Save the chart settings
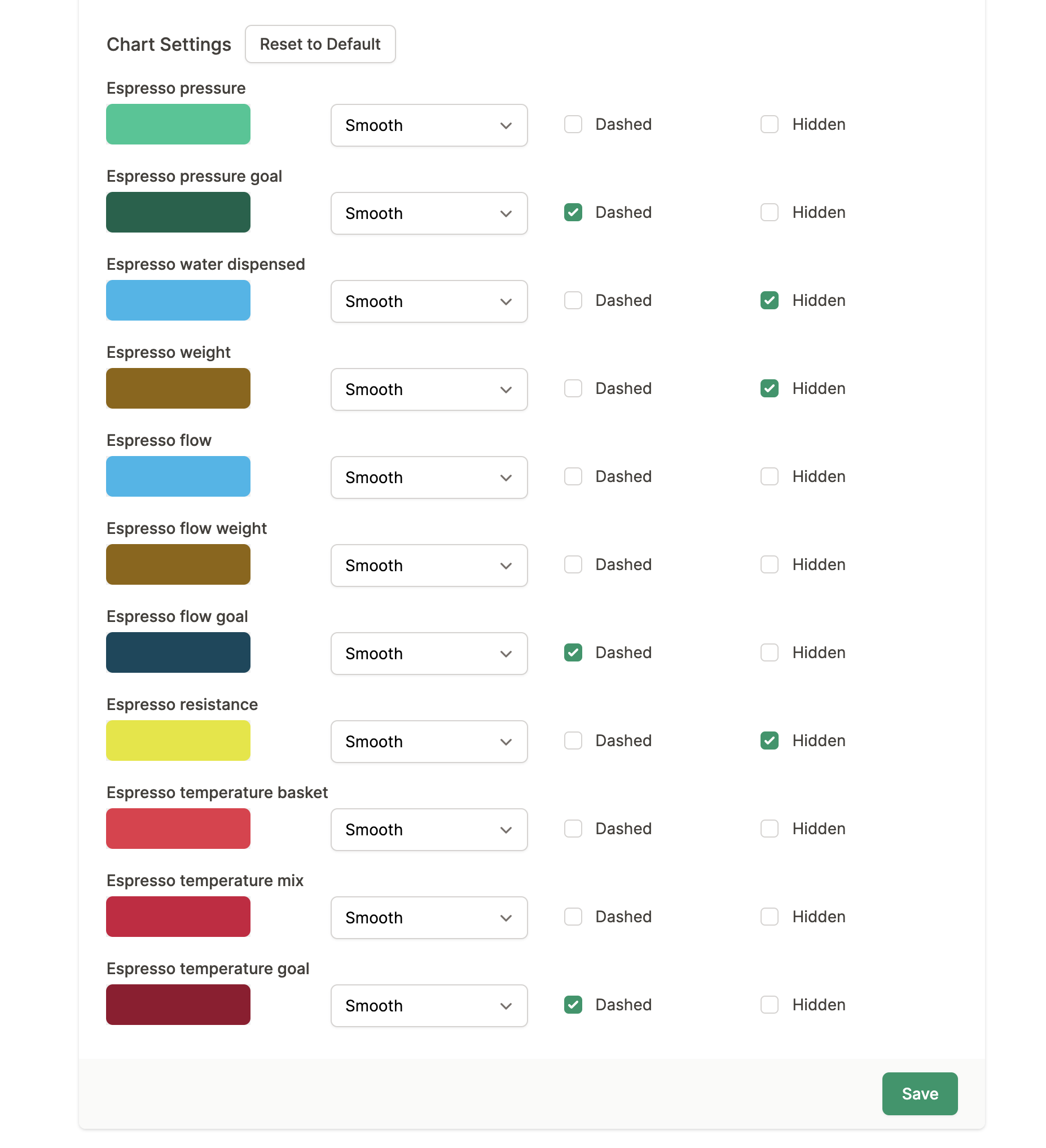Viewport: 1046px width, 1148px height. click(x=919, y=1093)
